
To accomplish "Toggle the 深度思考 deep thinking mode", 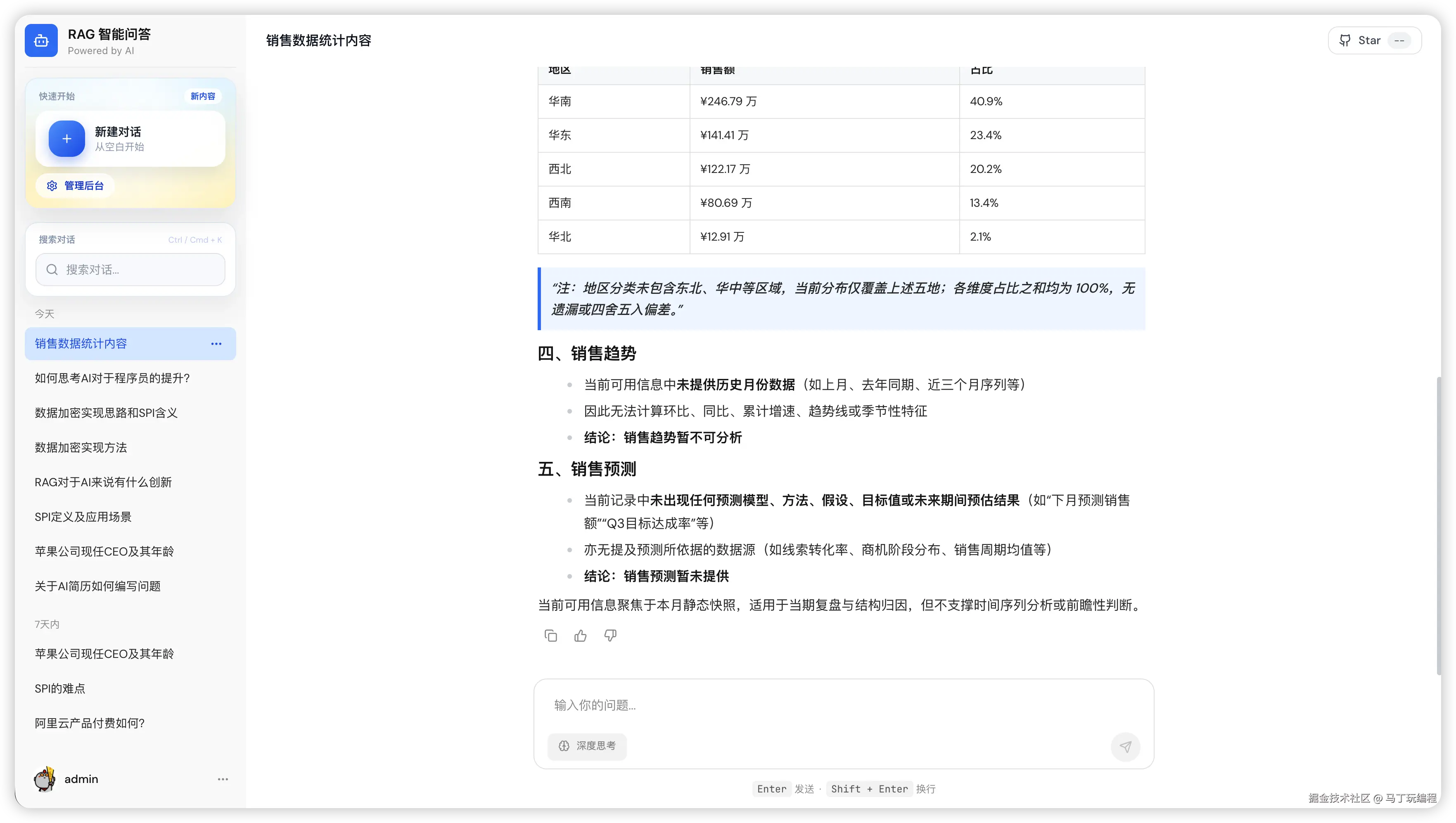I will (x=587, y=746).
